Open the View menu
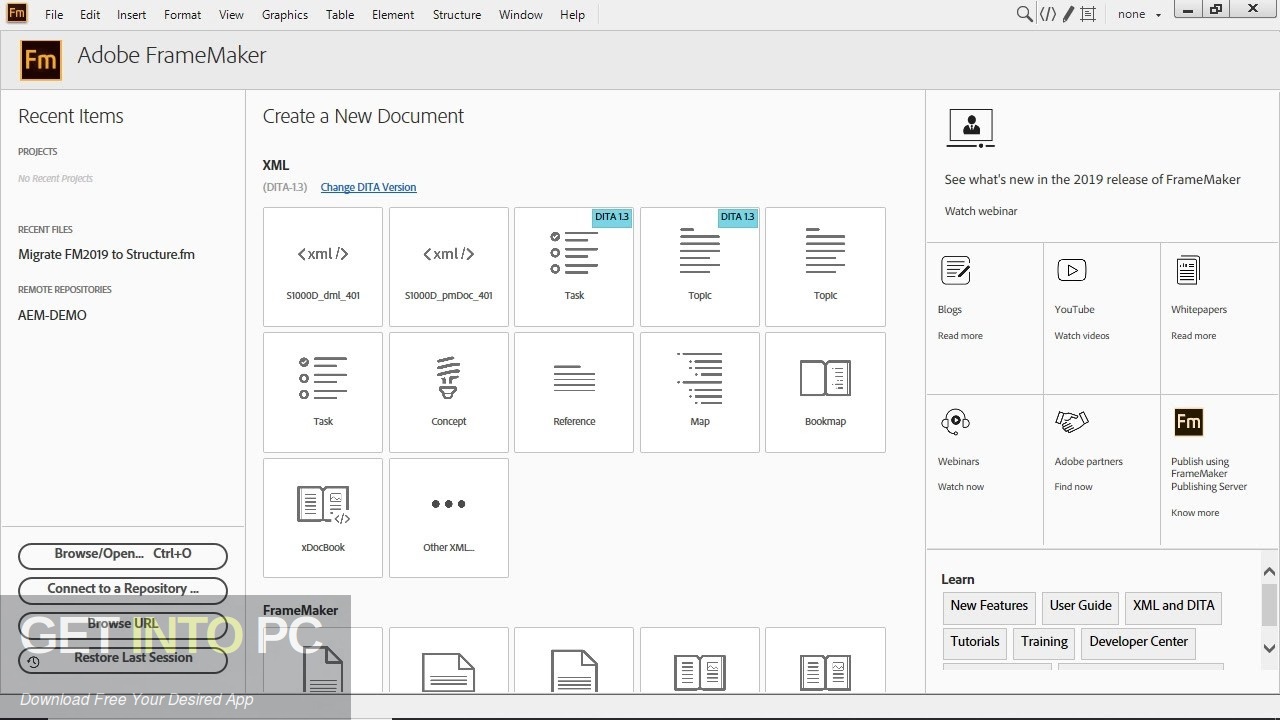This screenshot has height=720, width=1280. point(231,15)
